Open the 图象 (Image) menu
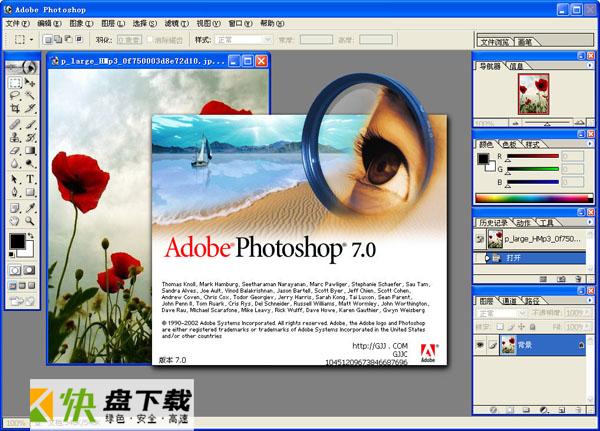Screen dimensions: 600x431 click(x=81, y=23)
